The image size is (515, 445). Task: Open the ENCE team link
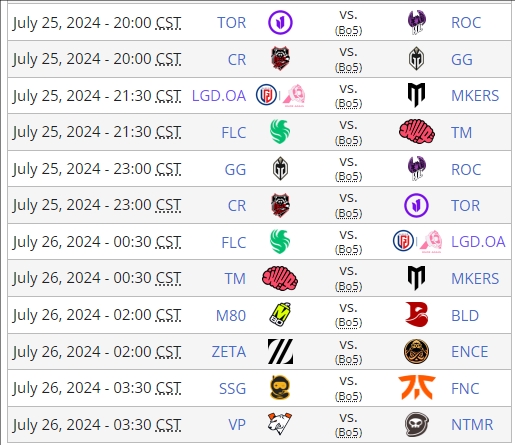[469, 352]
